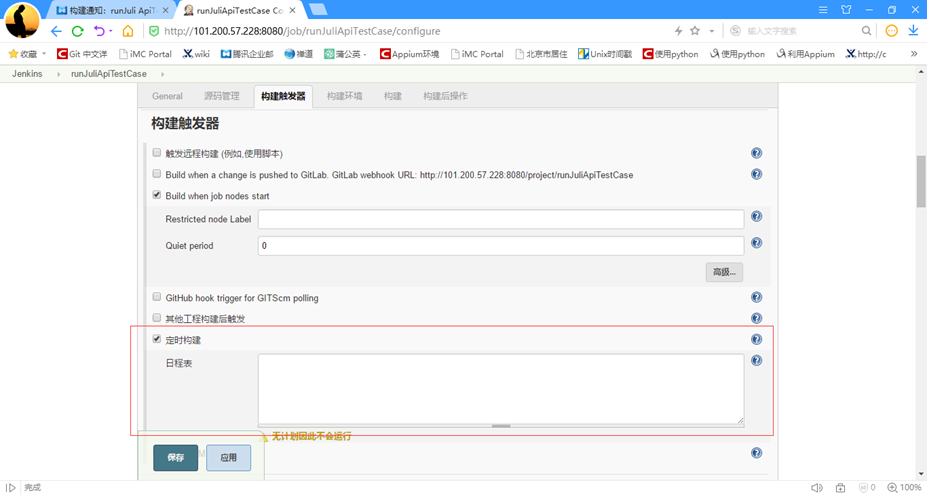The height and width of the screenshot is (495, 927).
Task: Open Jenkins breadcrumb link
Action: click(27, 74)
